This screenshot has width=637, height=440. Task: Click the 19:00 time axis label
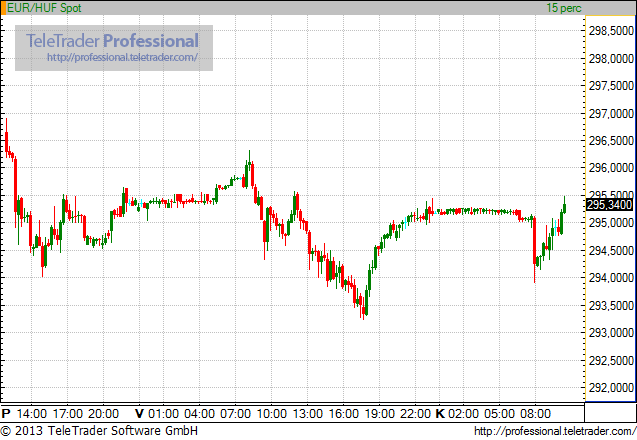379,414
